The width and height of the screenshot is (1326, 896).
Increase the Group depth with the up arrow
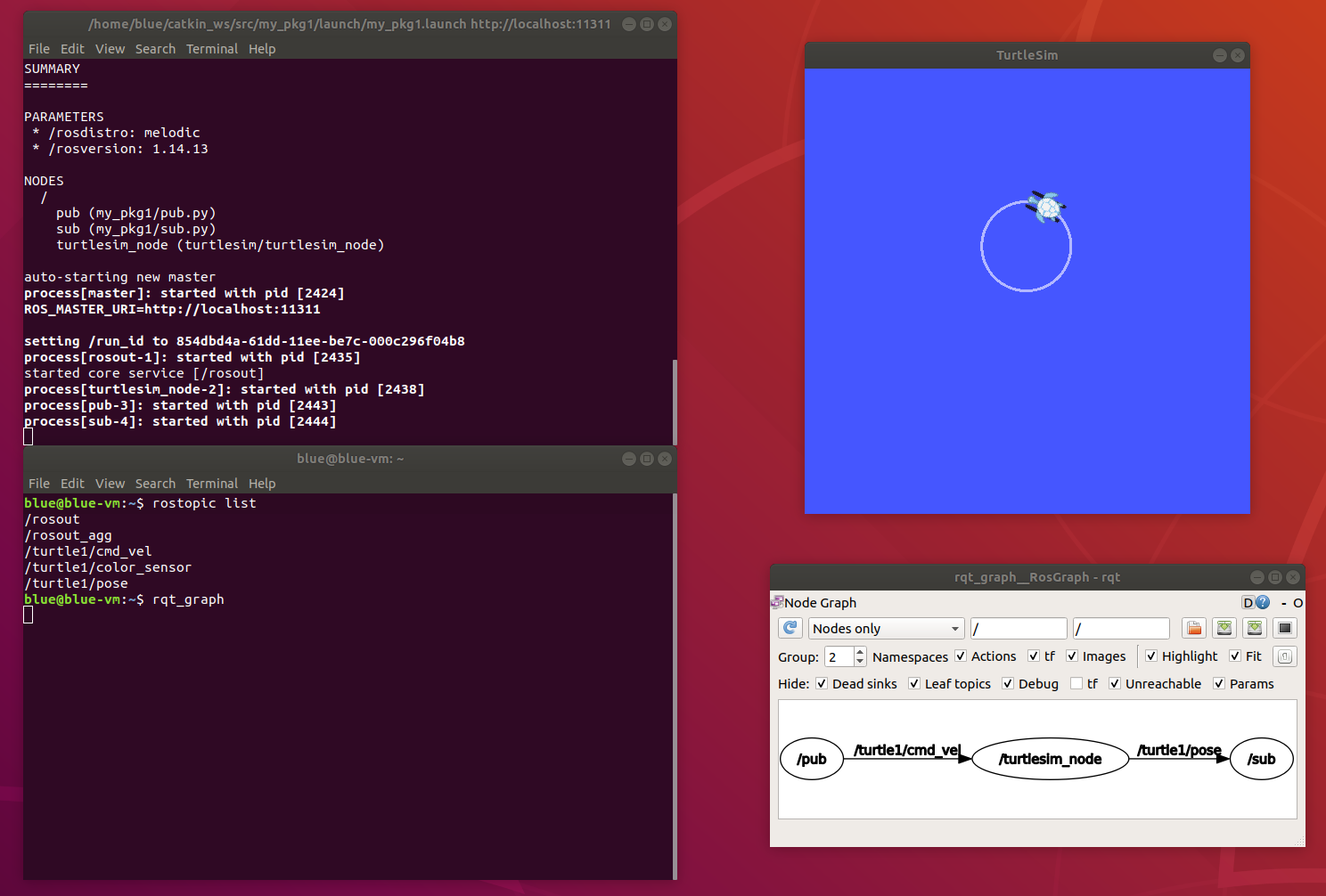(860, 651)
